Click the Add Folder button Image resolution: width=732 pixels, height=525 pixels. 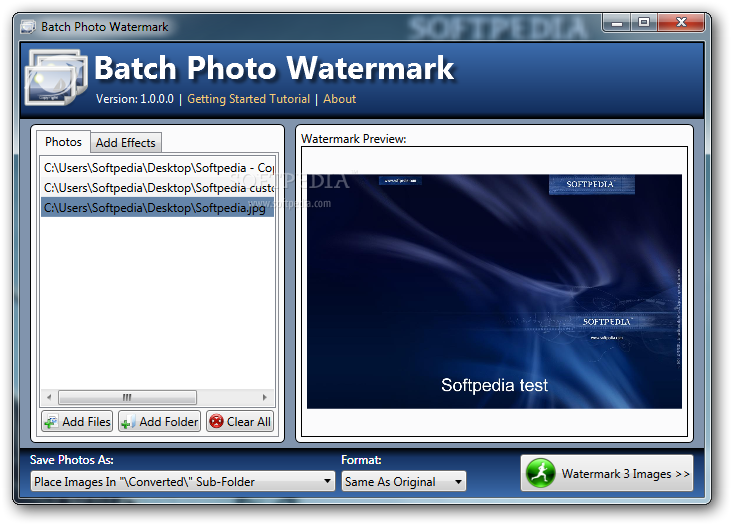(x=159, y=421)
